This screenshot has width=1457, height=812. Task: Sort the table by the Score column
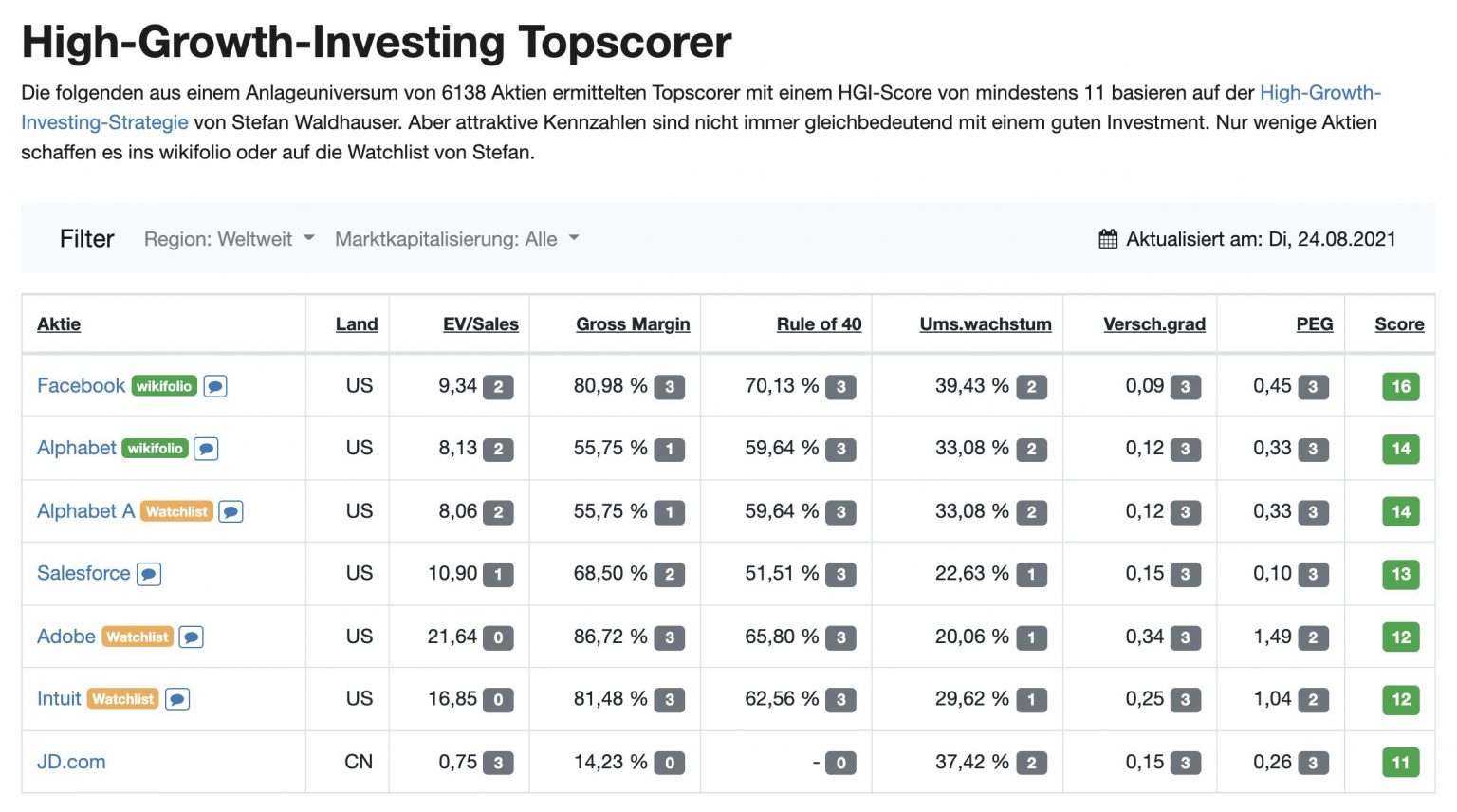point(1399,323)
